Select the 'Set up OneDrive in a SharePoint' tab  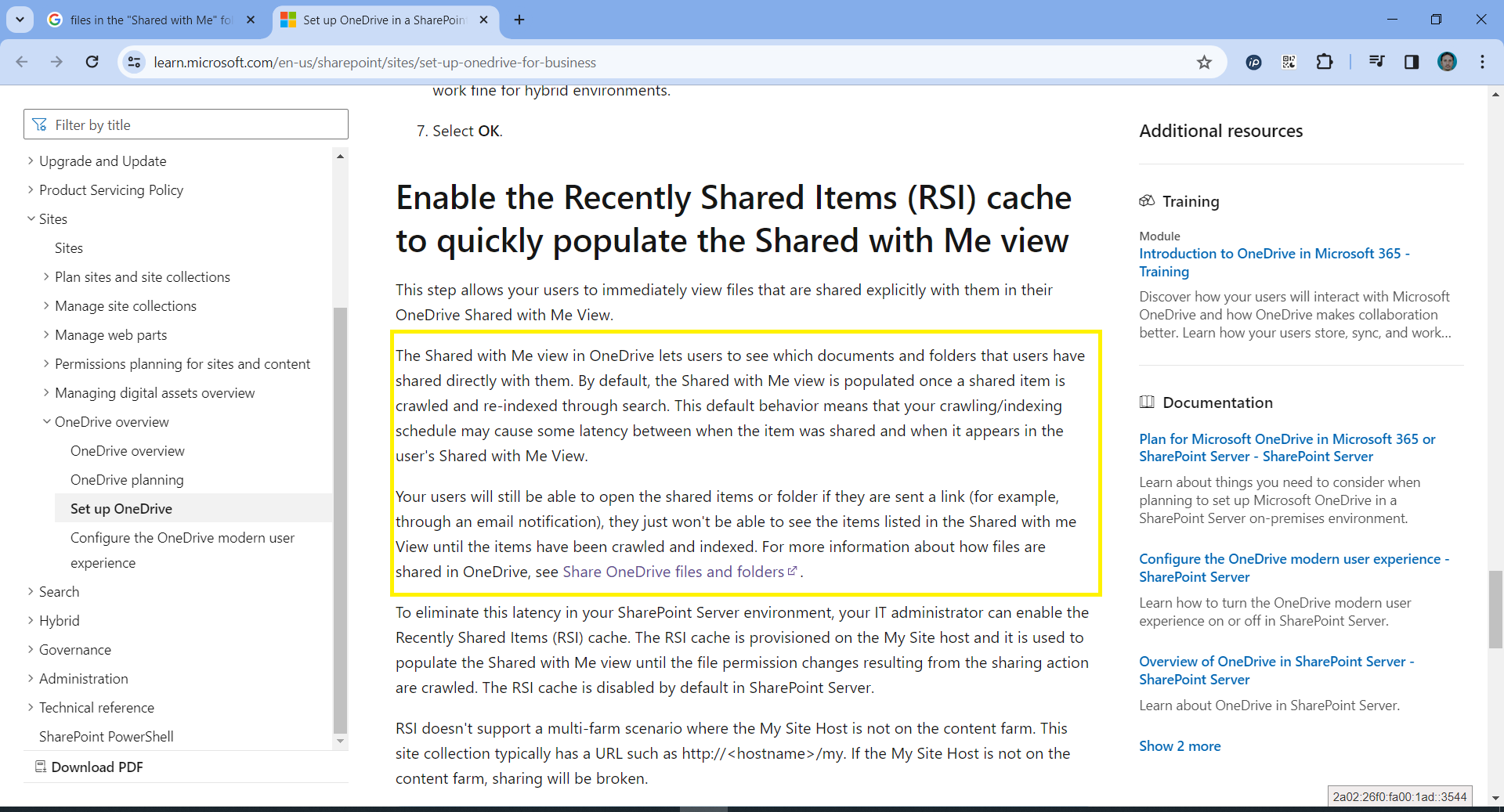coord(385,20)
